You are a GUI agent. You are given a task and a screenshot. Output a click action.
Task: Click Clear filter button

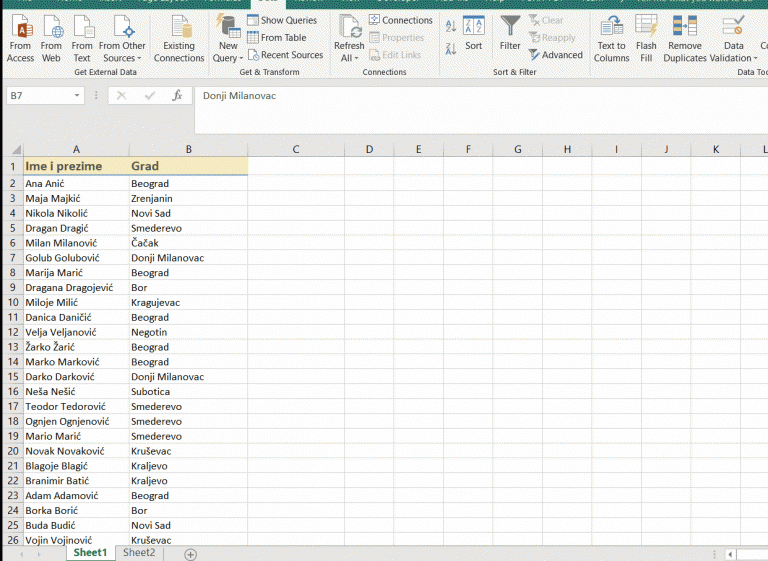(x=546, y=20)
